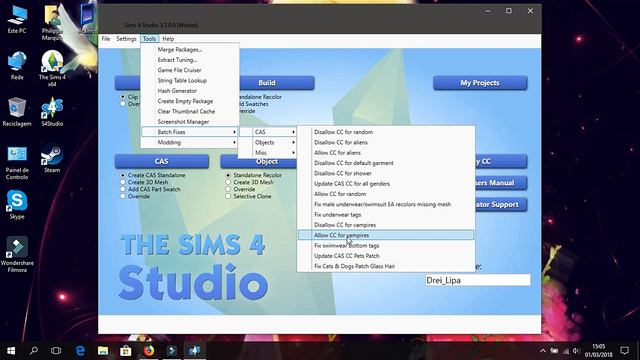Open The Sims 4 x64 desktop shortcut
The height and width of the screenshot is (360, 640).
[x=52, y=68]
